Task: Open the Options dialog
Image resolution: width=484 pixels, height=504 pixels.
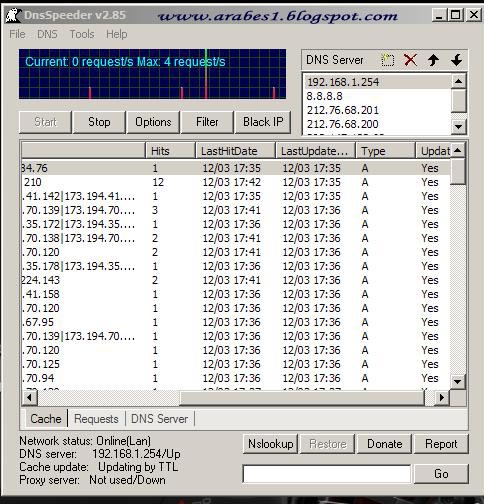Action: coord(153,122)
